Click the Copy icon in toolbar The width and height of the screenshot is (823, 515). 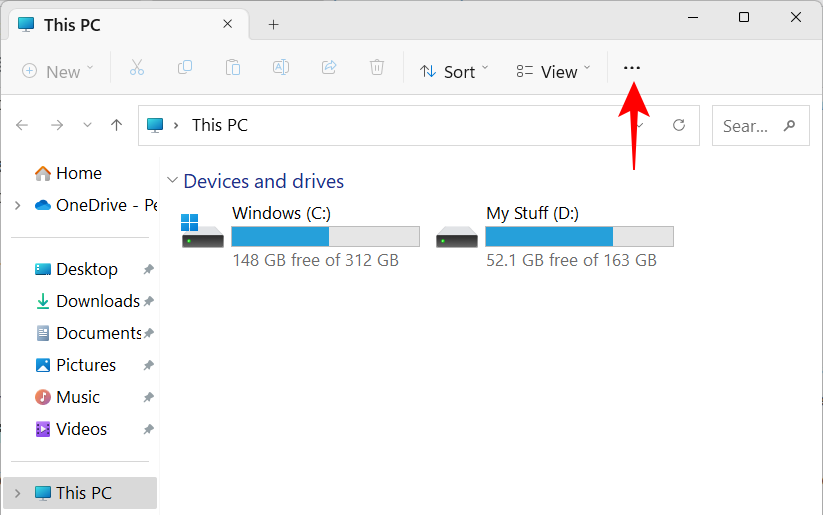(185, 68)
